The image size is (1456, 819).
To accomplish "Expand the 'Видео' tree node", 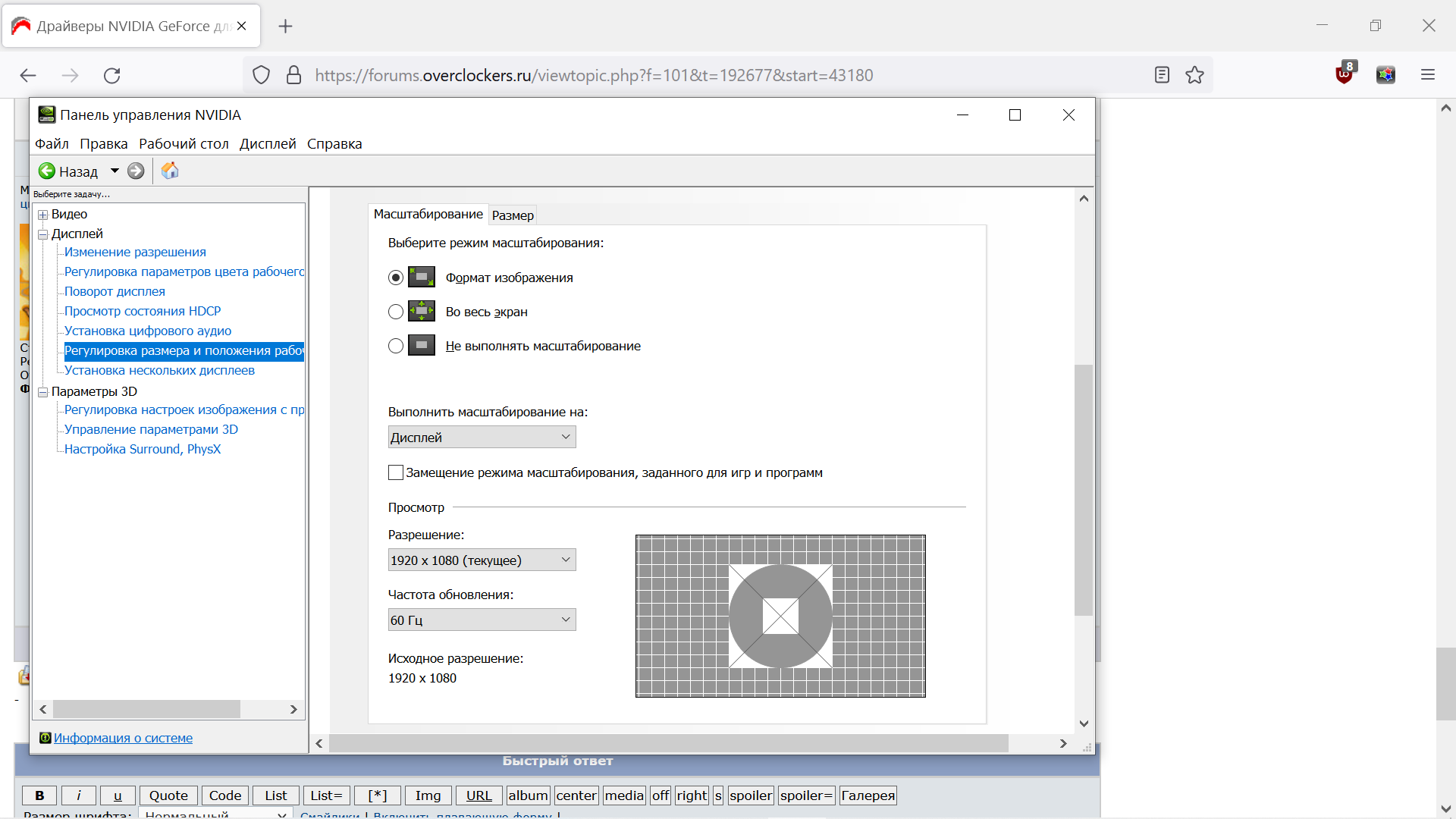I will click(x=43, y=215).
